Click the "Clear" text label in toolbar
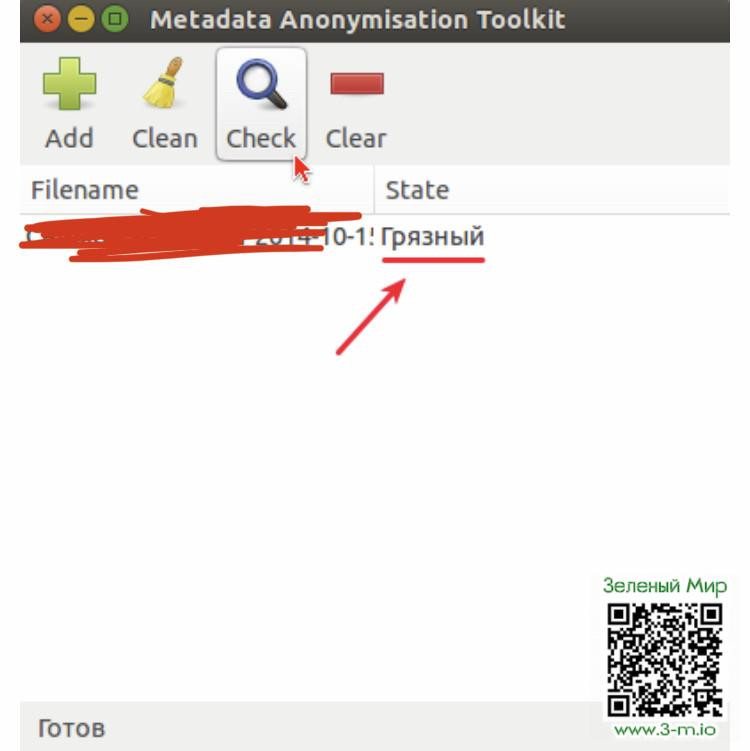The image size is (750, 751). coord(356,139)
